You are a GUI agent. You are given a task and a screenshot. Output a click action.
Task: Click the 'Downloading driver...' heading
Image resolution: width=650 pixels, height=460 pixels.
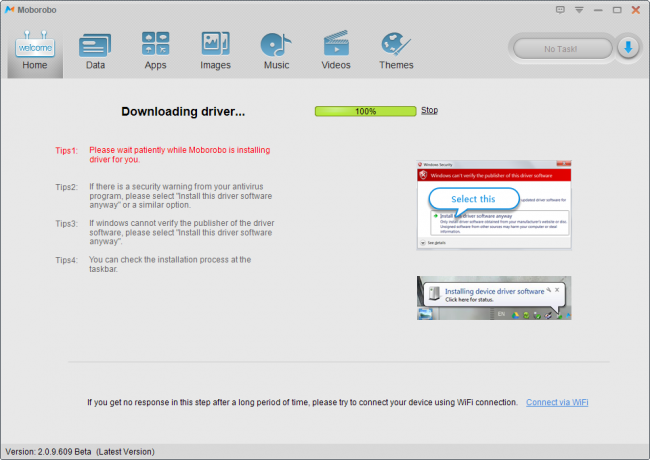(183, 111)
